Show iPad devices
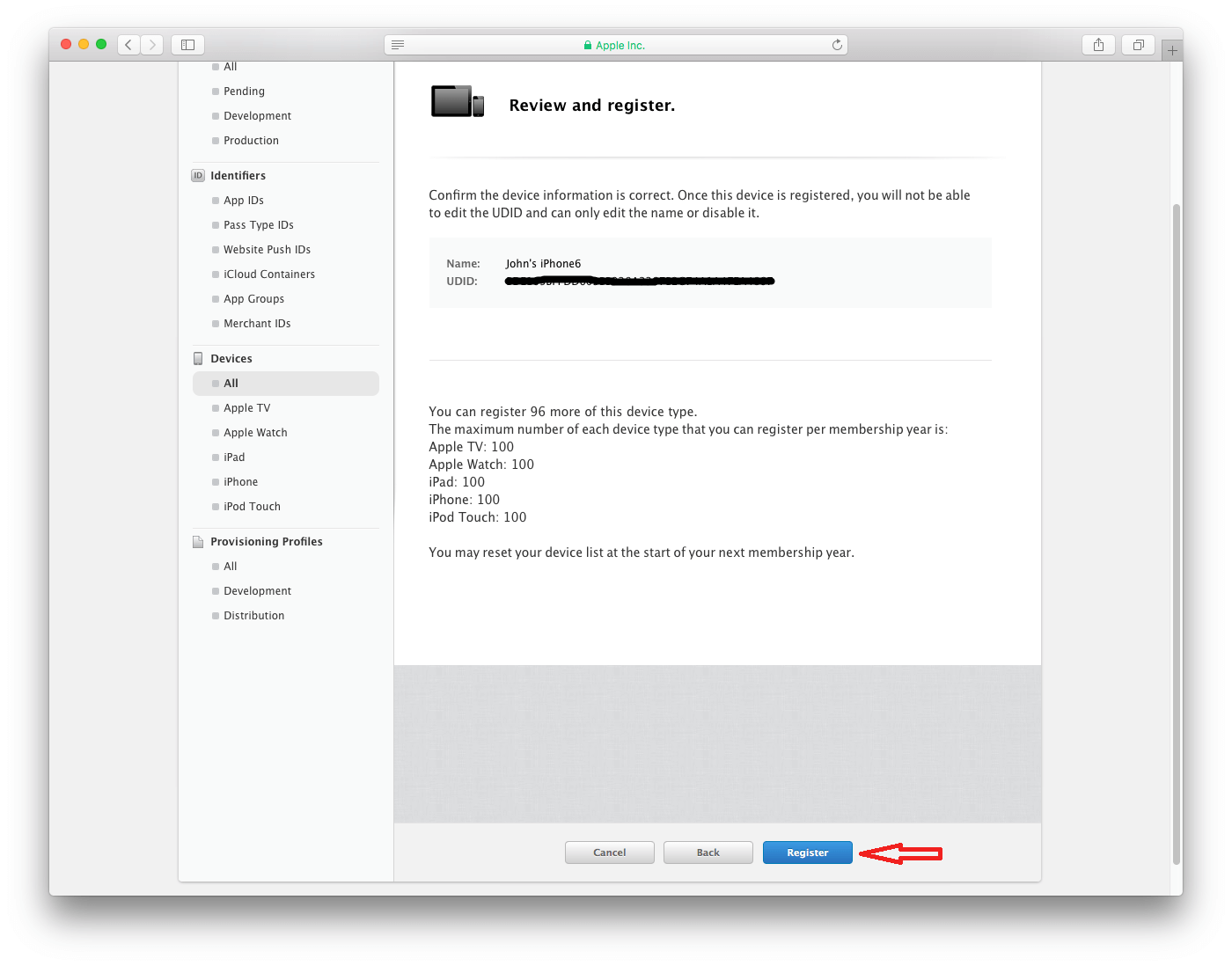 234,457
